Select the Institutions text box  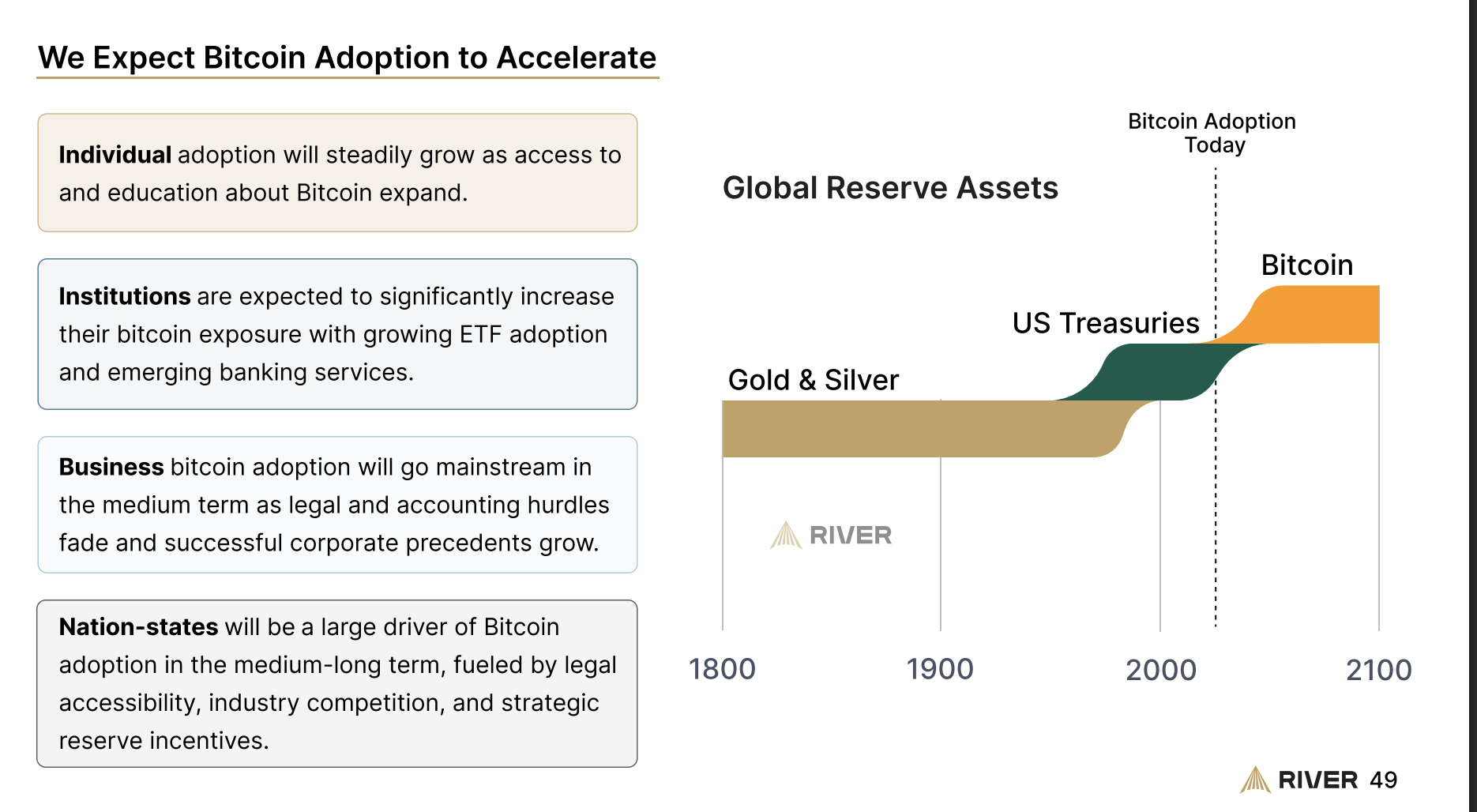click(337, 334)
